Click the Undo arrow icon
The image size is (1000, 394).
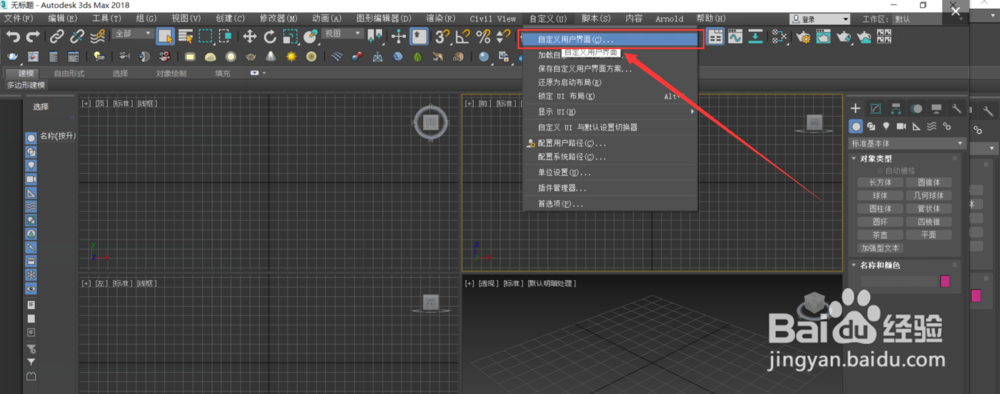13,37
